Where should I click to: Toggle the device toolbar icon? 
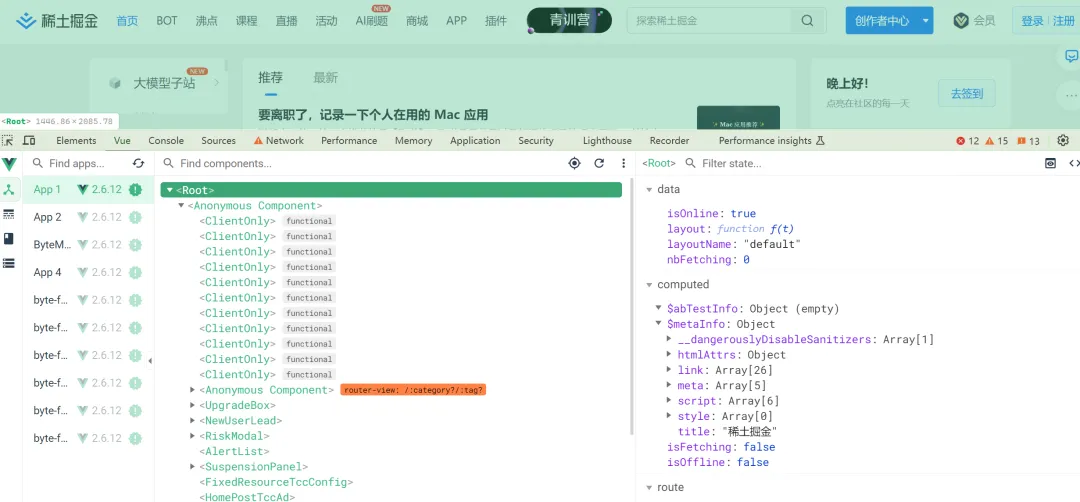29,140
